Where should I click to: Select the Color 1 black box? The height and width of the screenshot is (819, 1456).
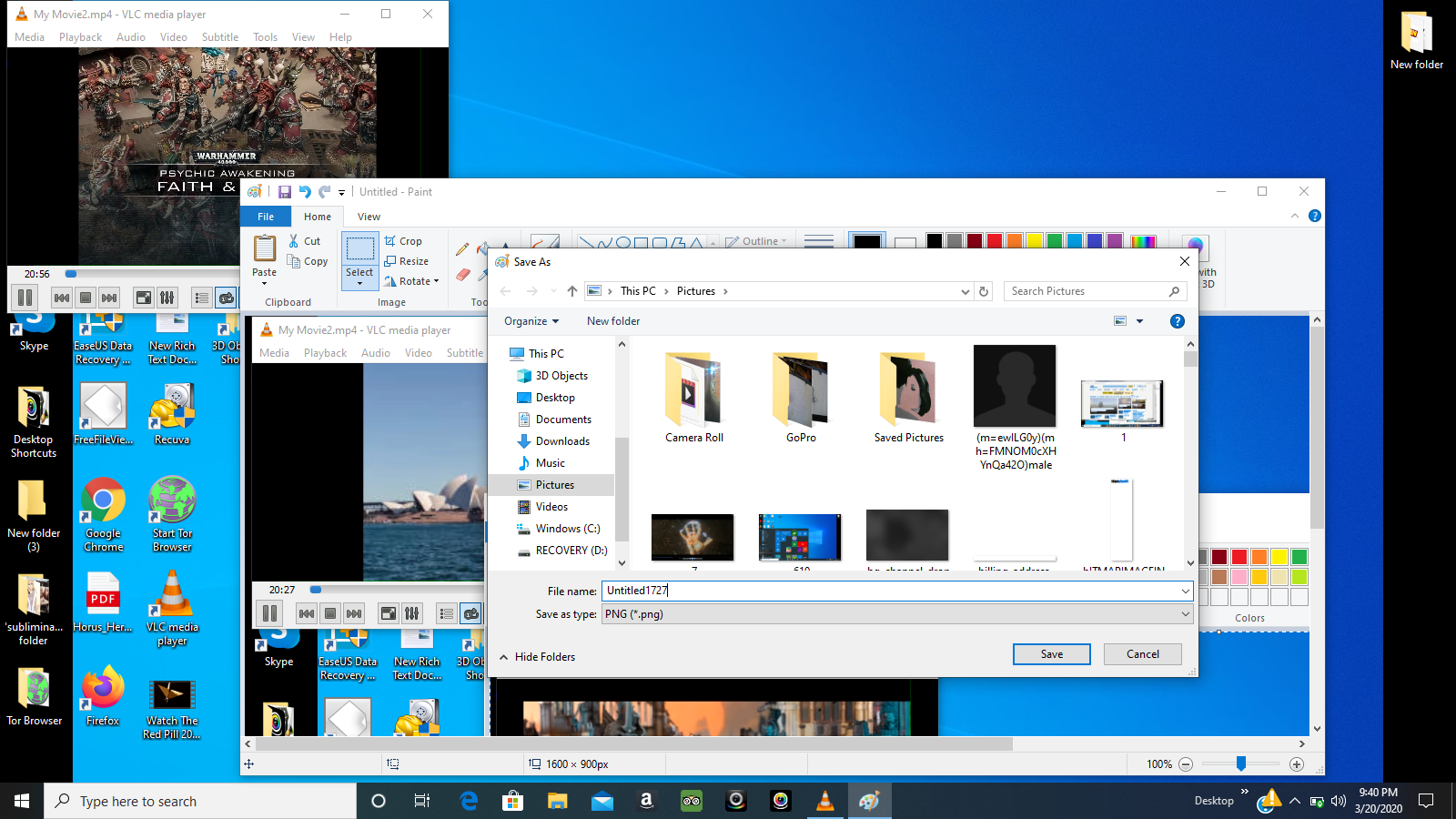(x=867, y=242)
